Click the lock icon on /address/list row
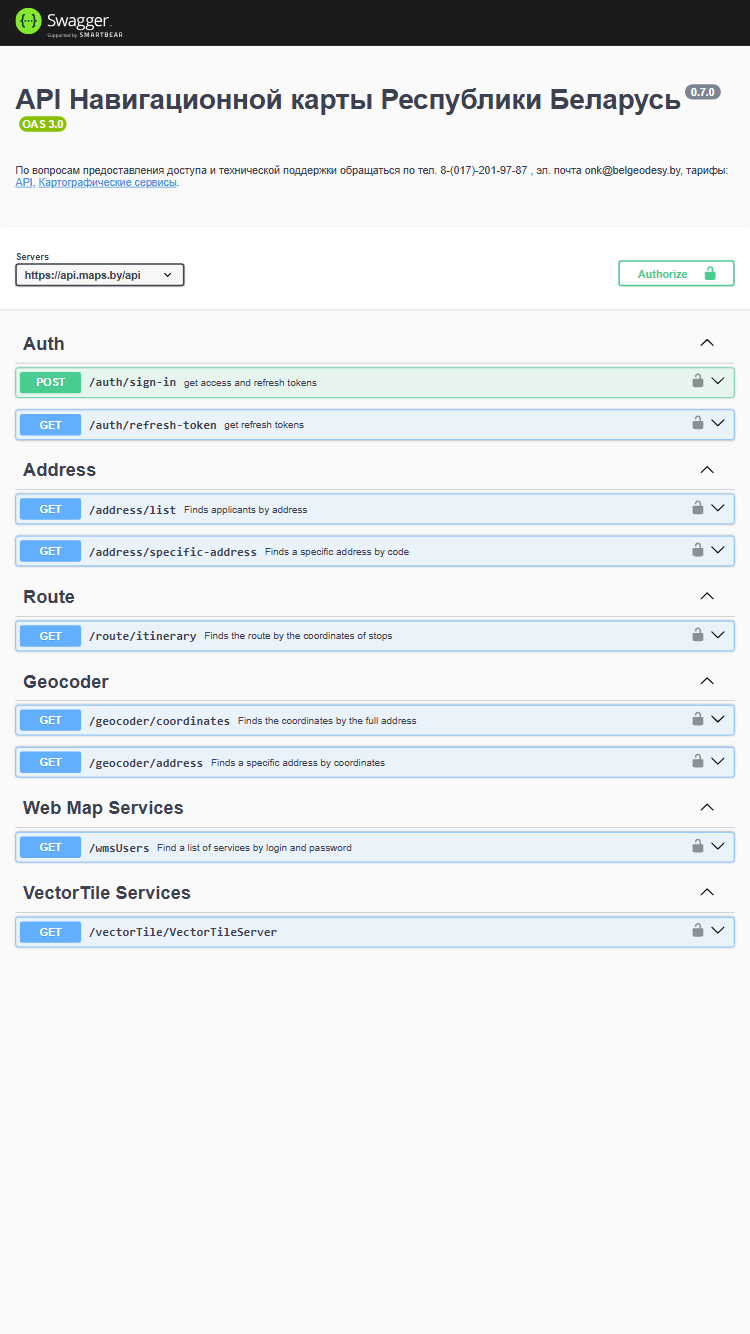 coord(698,507)
